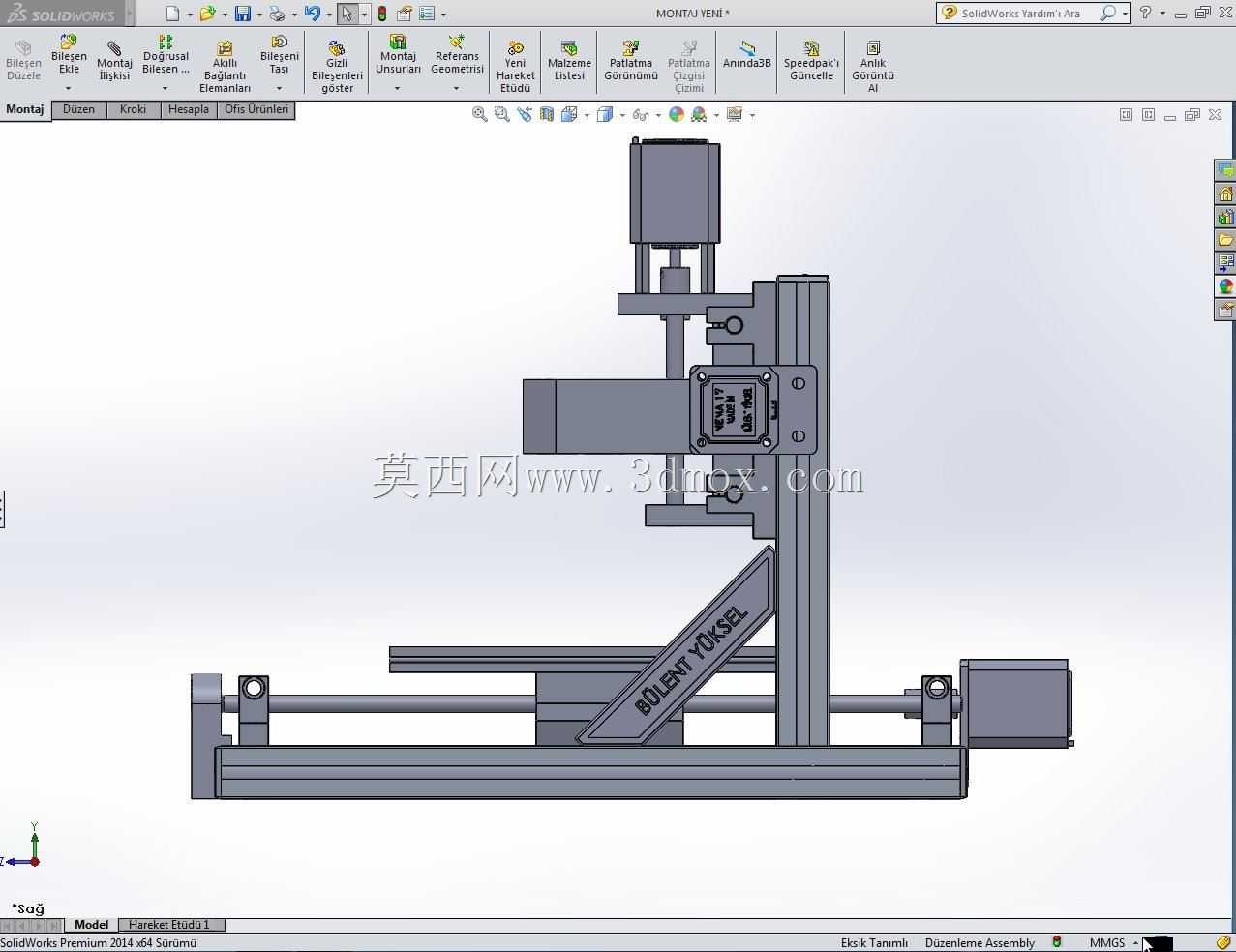1236x952 pixels.
Task: Expand Montaj Unsurları dropdown arrow
Action: [397, 89]
